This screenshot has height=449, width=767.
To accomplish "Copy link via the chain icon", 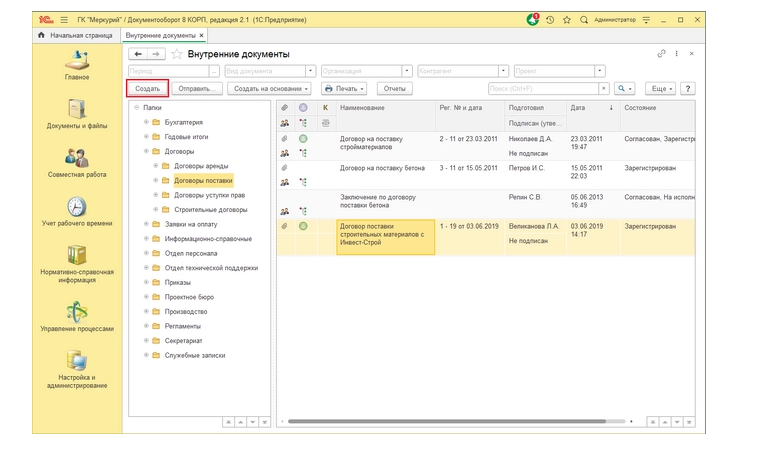I will tap(661, 54).
